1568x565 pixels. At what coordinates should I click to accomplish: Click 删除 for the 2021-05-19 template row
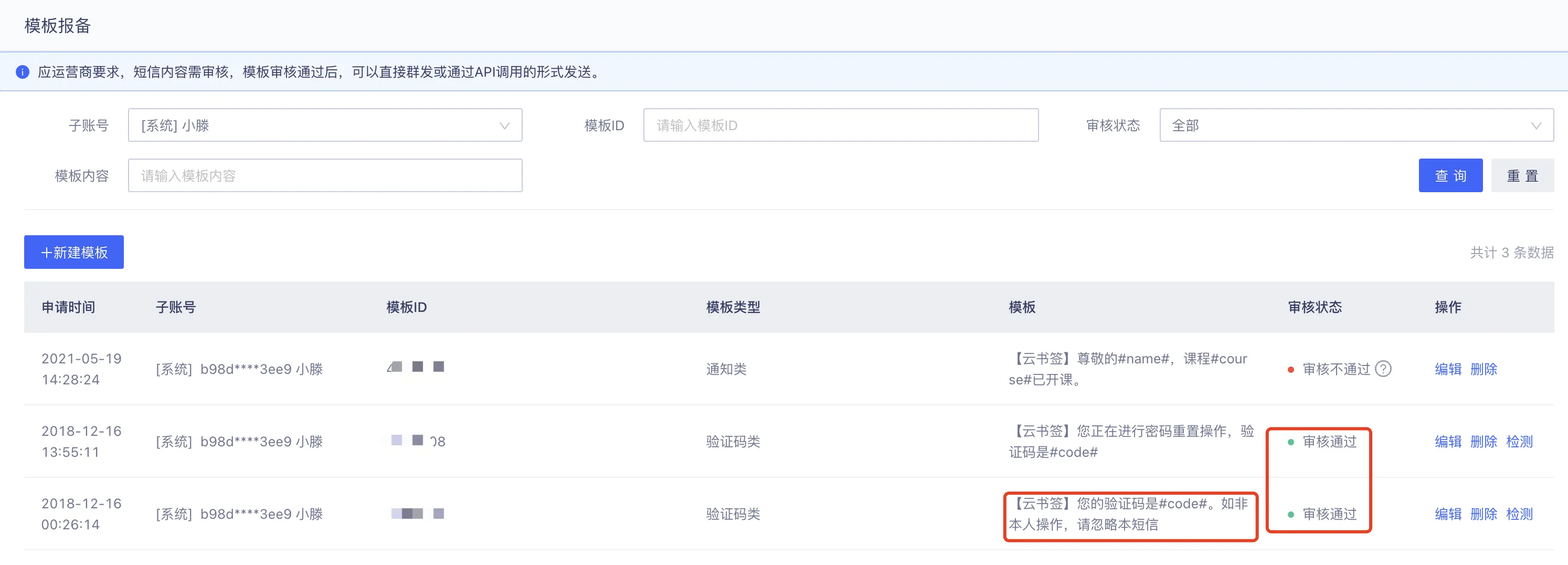click(x=1484, y=369)
